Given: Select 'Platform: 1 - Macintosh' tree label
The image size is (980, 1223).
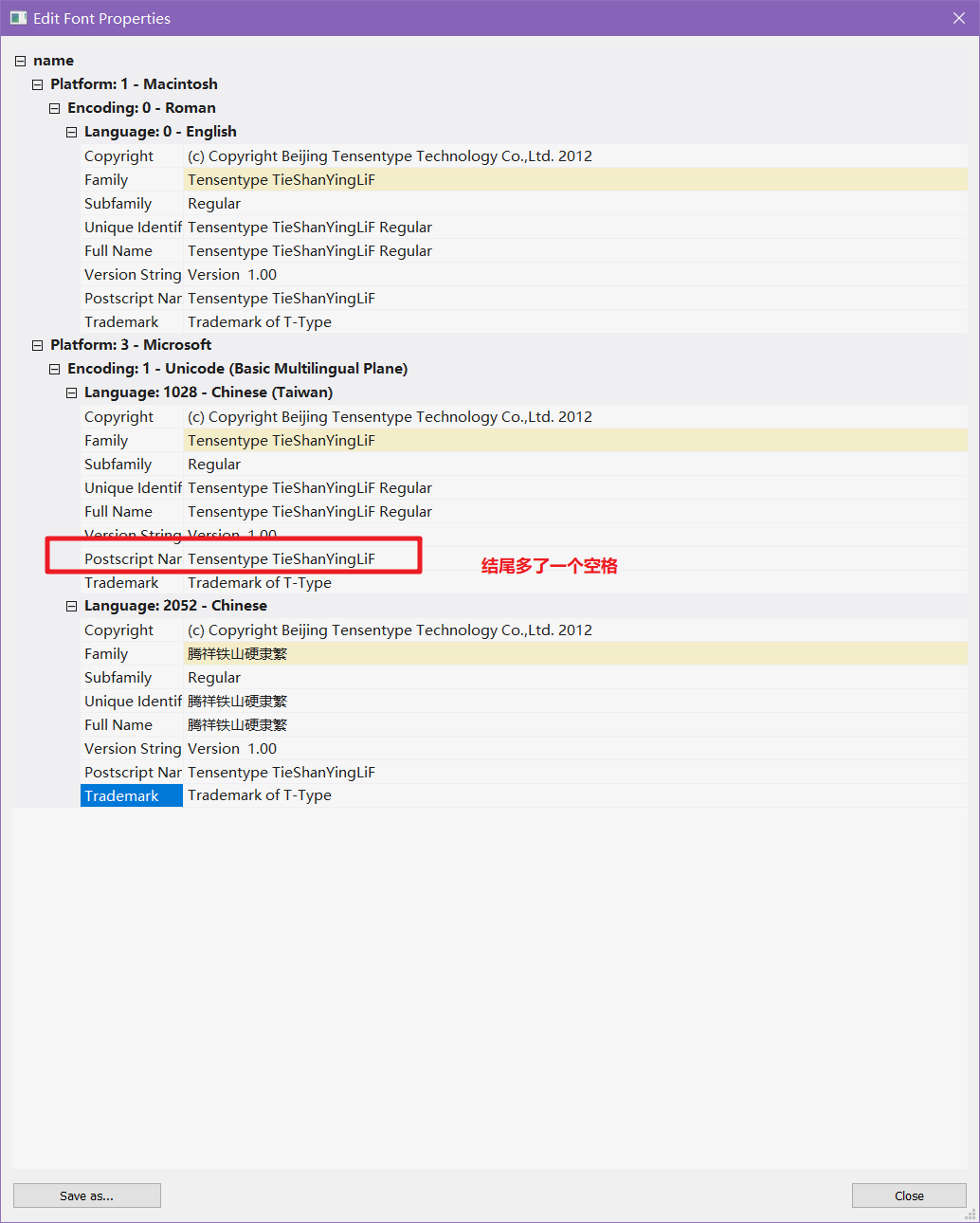Looking at the screenshot, I should tap(134, 84).
